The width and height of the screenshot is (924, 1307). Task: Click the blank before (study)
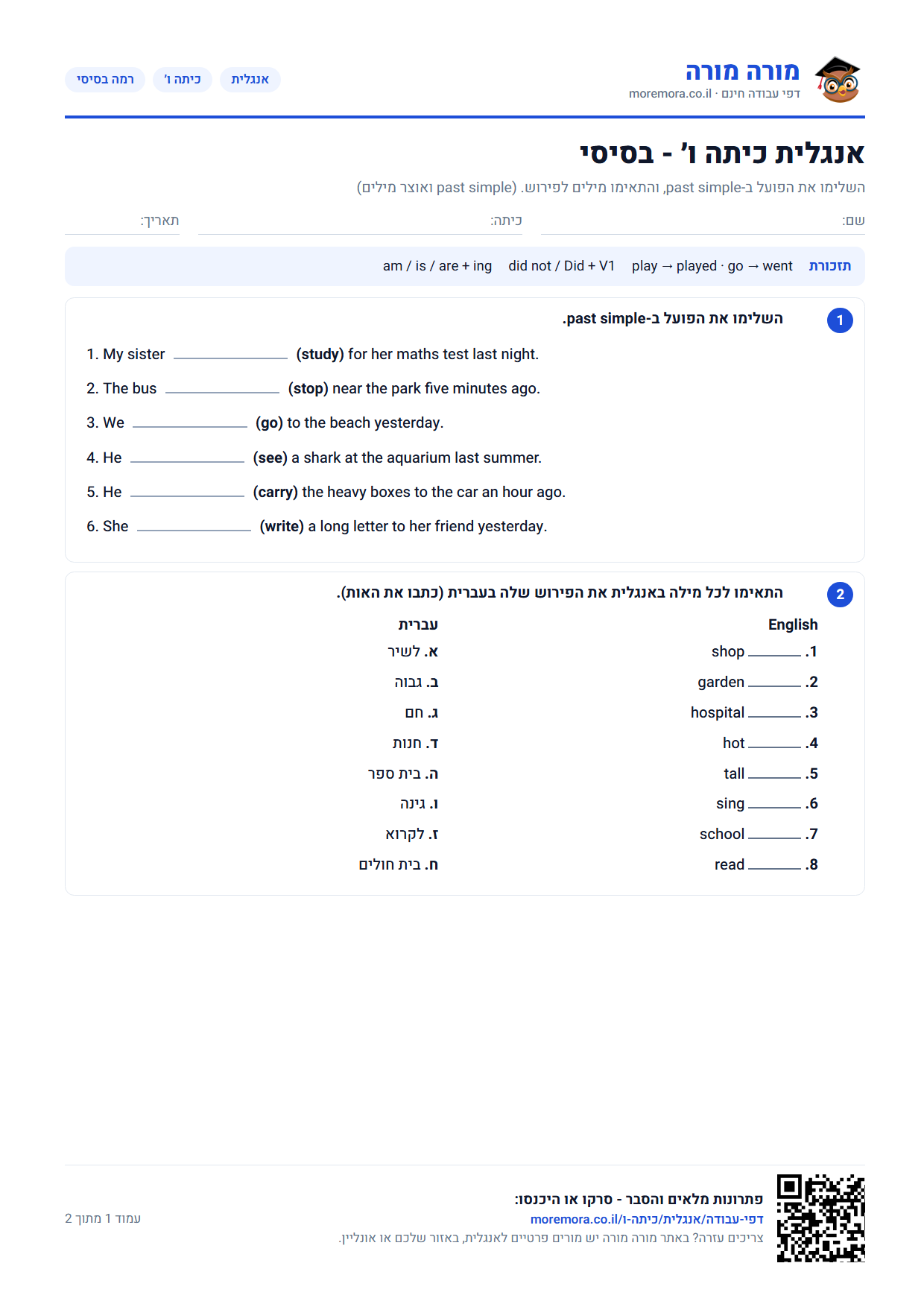tap(230, 355)
